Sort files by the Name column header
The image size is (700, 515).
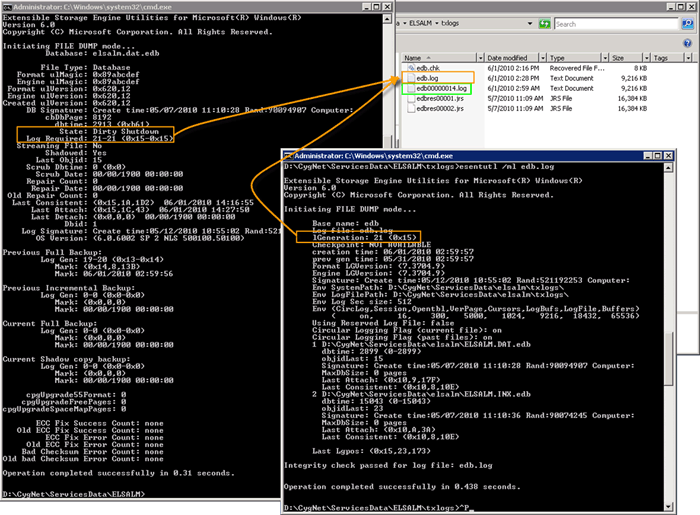pyautogui.click(x=439, y=58)
